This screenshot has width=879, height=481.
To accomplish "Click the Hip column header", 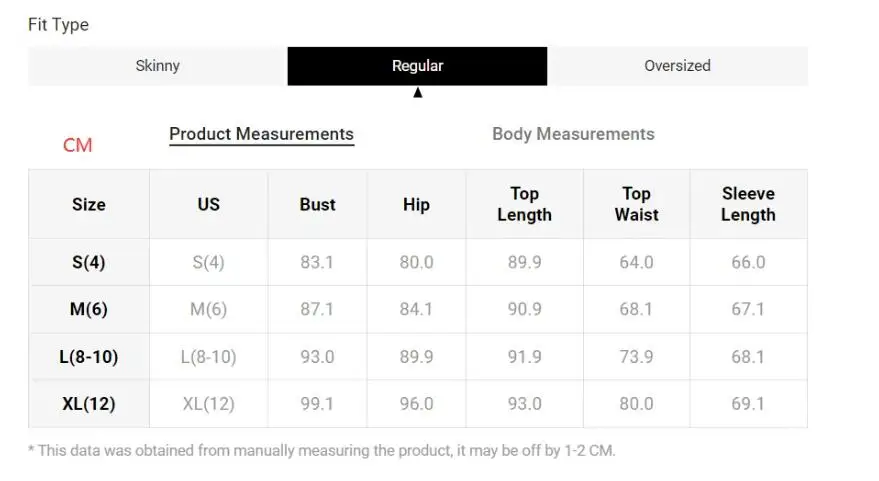I will [x=417, y=205].
